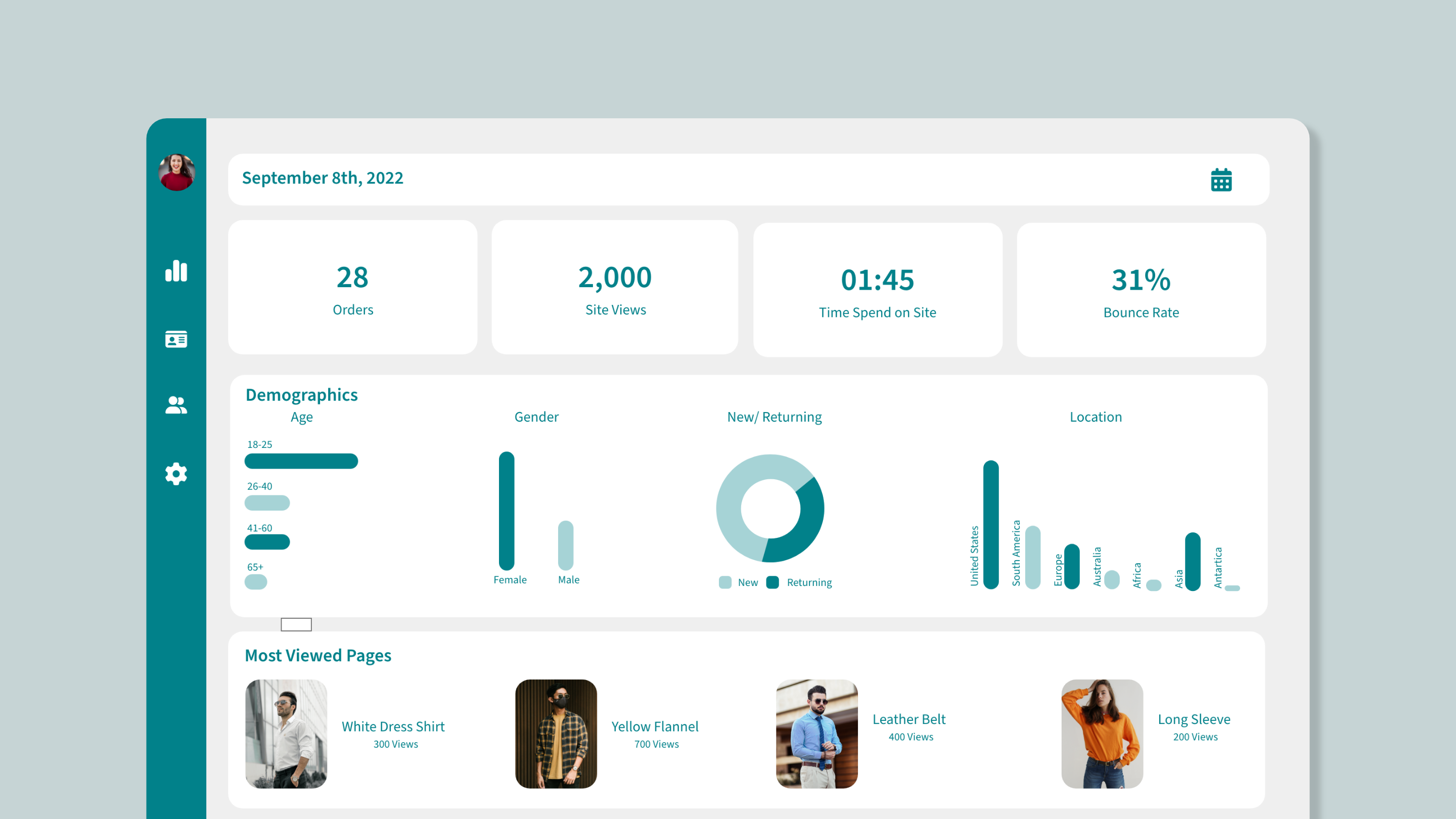Screen dimensions: 1456x819
Task: Click the September 8th, 2022 date text
Action: click(x=322, y=178)
